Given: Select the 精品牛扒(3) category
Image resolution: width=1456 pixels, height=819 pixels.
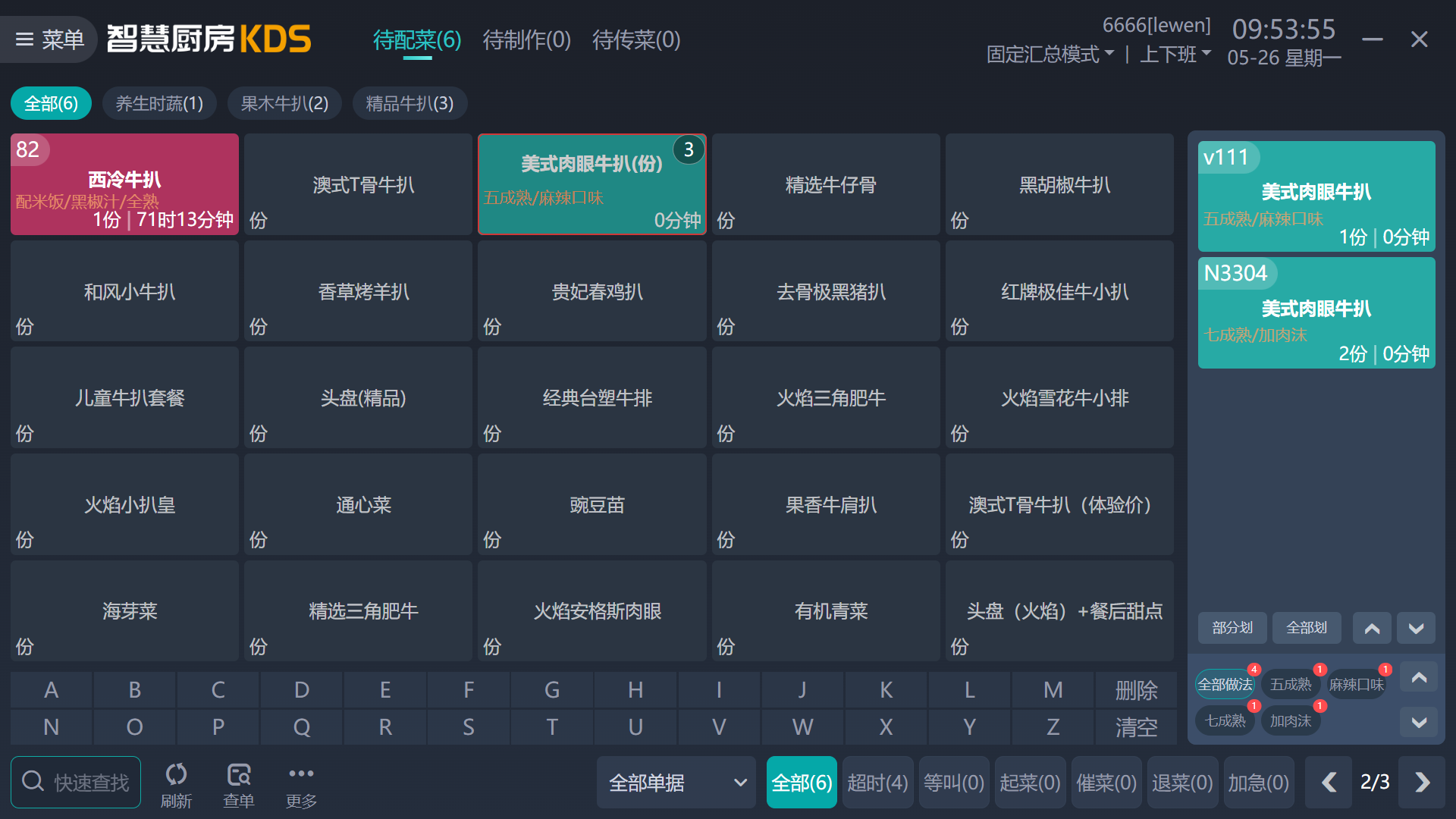Looking at the screenshot, I should [x=409, y=103].
